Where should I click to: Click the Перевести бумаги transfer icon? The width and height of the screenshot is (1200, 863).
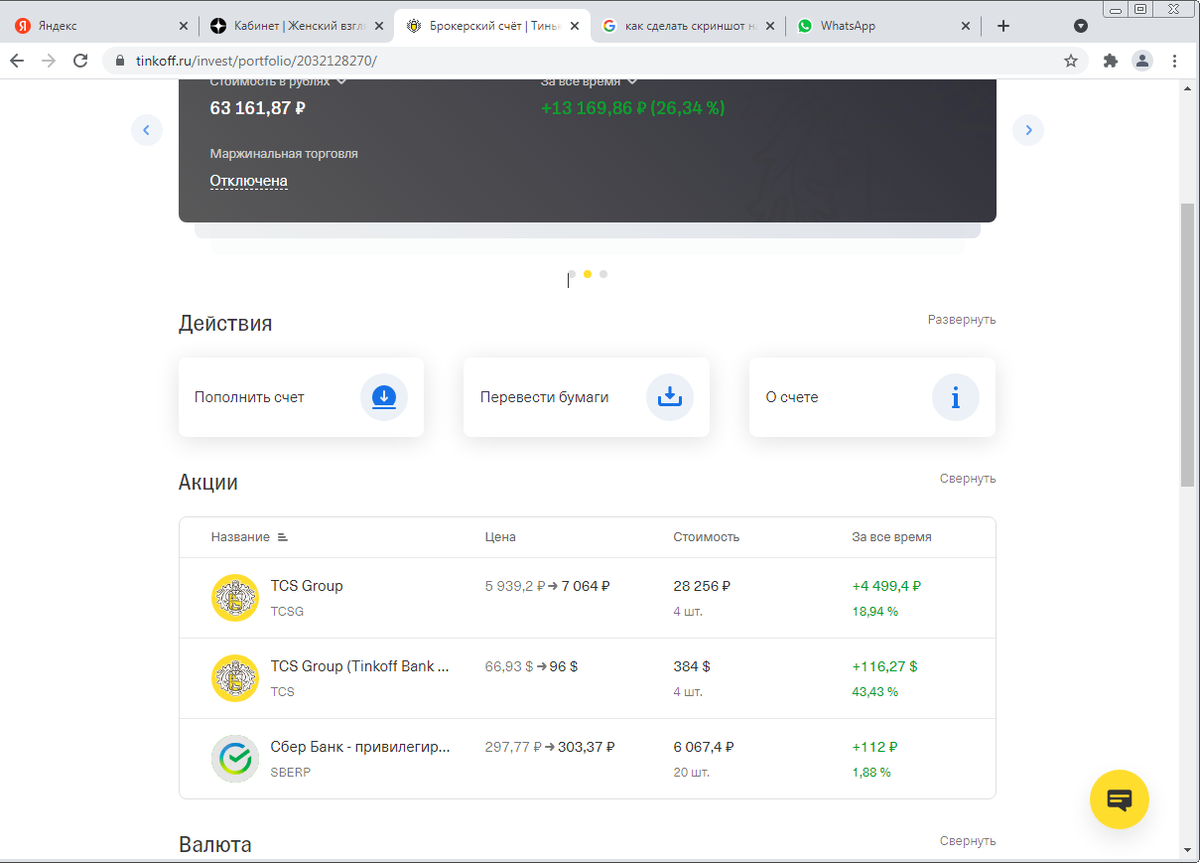[x=670, y=397]
